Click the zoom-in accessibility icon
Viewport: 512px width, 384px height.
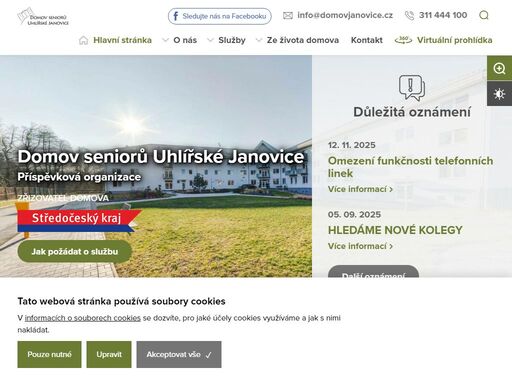pyautogui.click(x=499, y=68)
